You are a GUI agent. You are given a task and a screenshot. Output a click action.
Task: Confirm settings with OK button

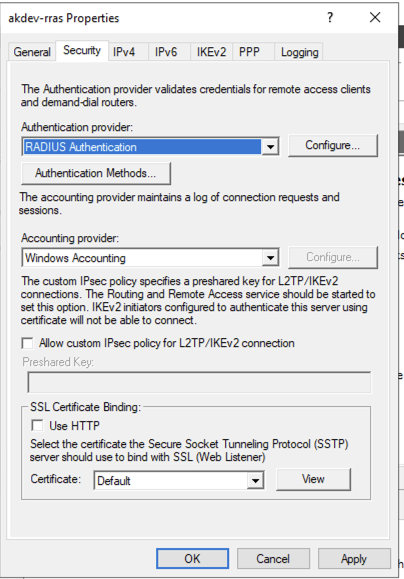click(x=192, y=559)
